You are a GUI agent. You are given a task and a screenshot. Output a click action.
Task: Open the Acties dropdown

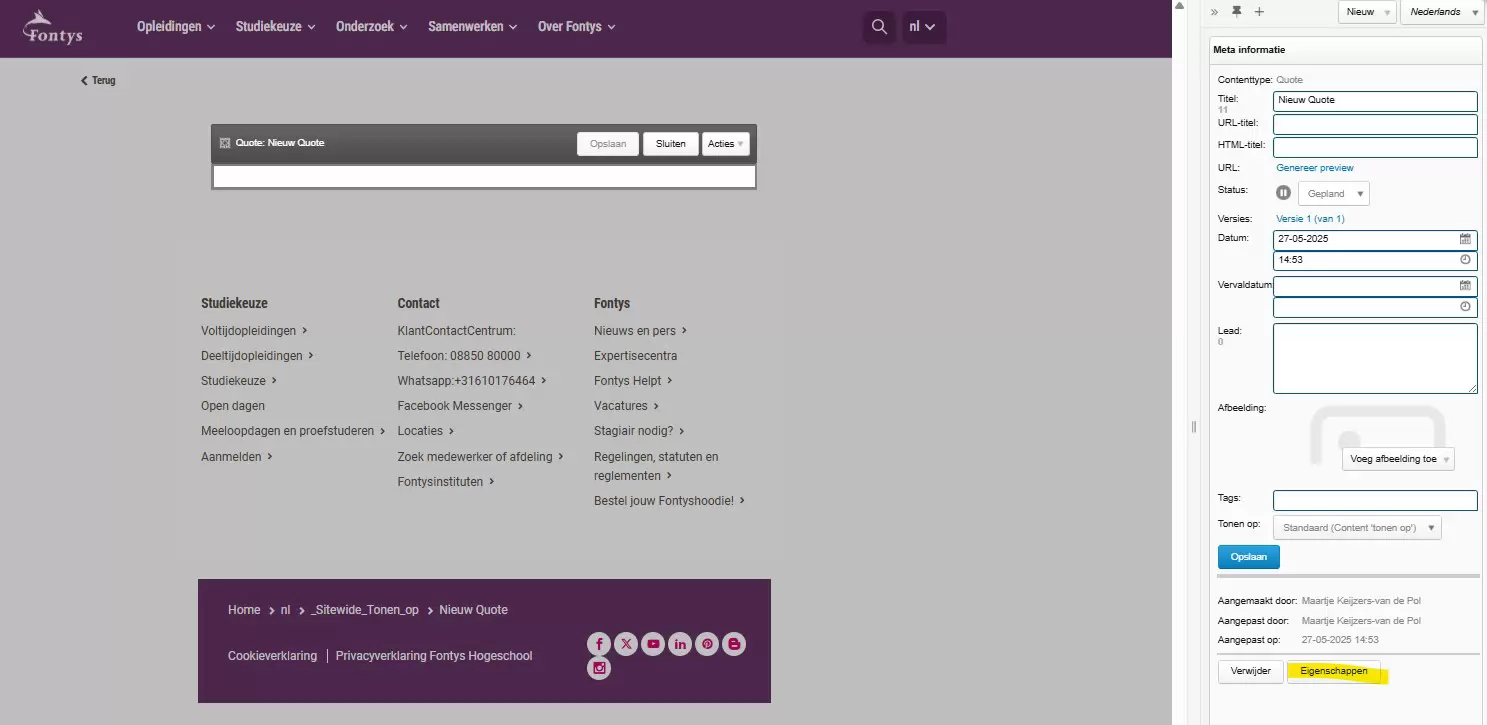pyautogui.click(x=725, y=144)
